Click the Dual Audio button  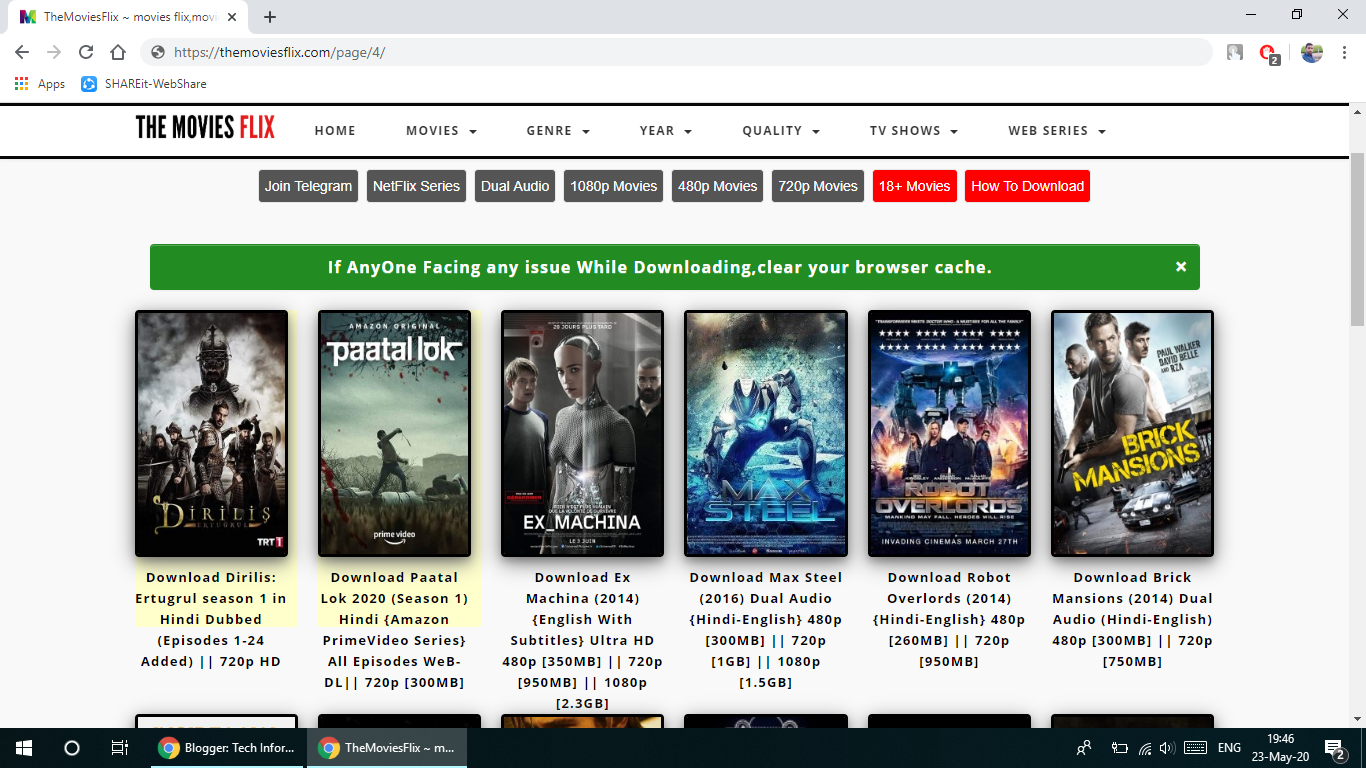[515, 186]
